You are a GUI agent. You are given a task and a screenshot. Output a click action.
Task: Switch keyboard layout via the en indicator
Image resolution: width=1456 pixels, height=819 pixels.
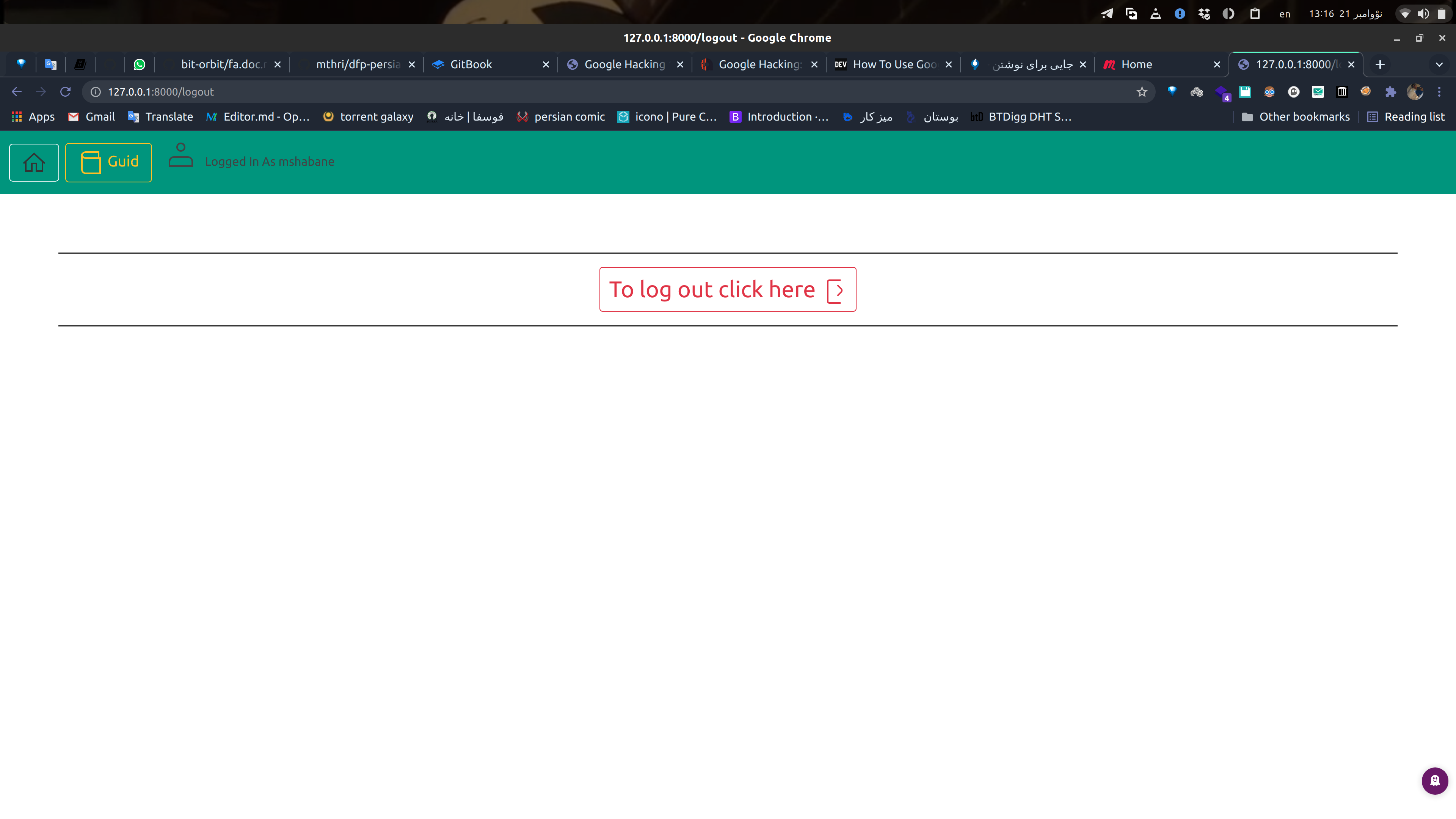1285,14
